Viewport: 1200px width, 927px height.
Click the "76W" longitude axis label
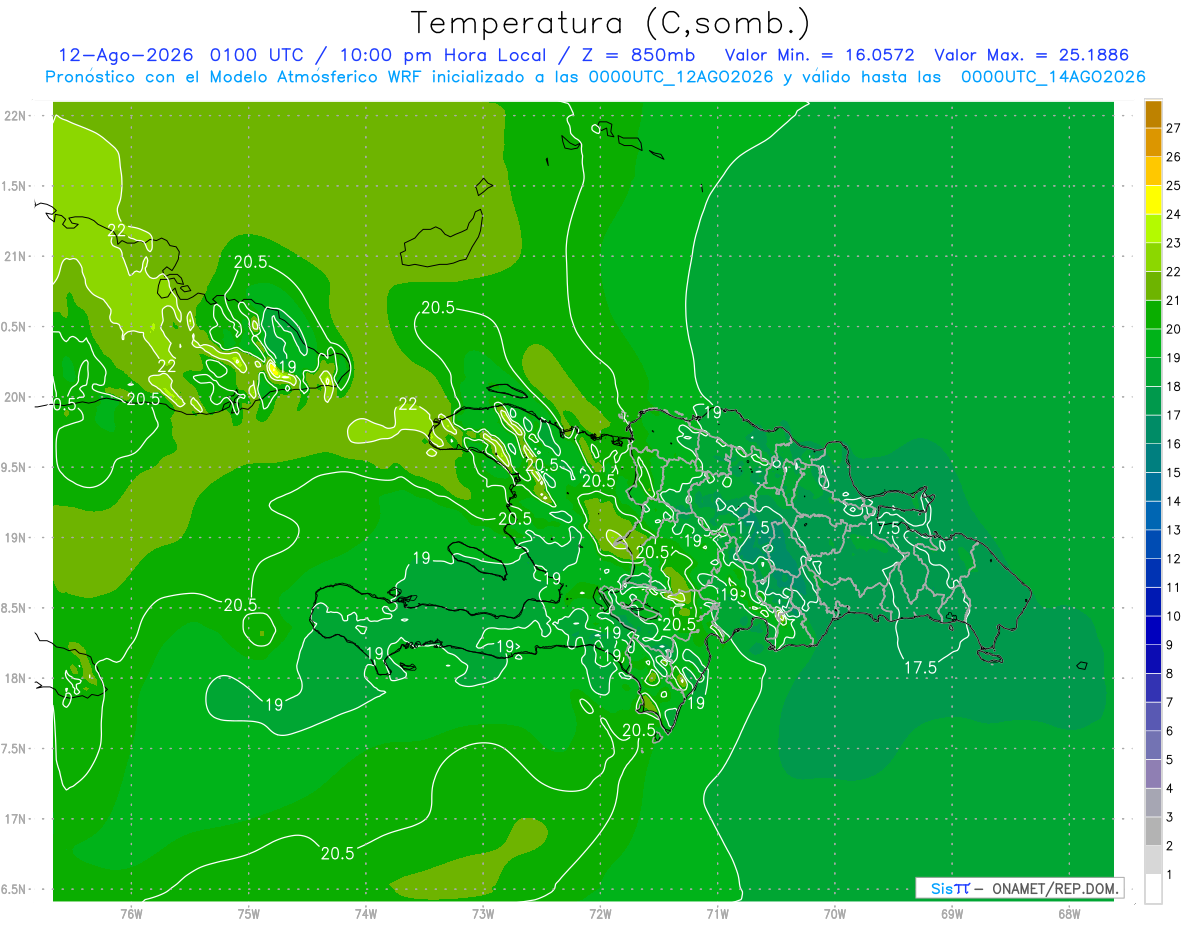tap(131, 913)
